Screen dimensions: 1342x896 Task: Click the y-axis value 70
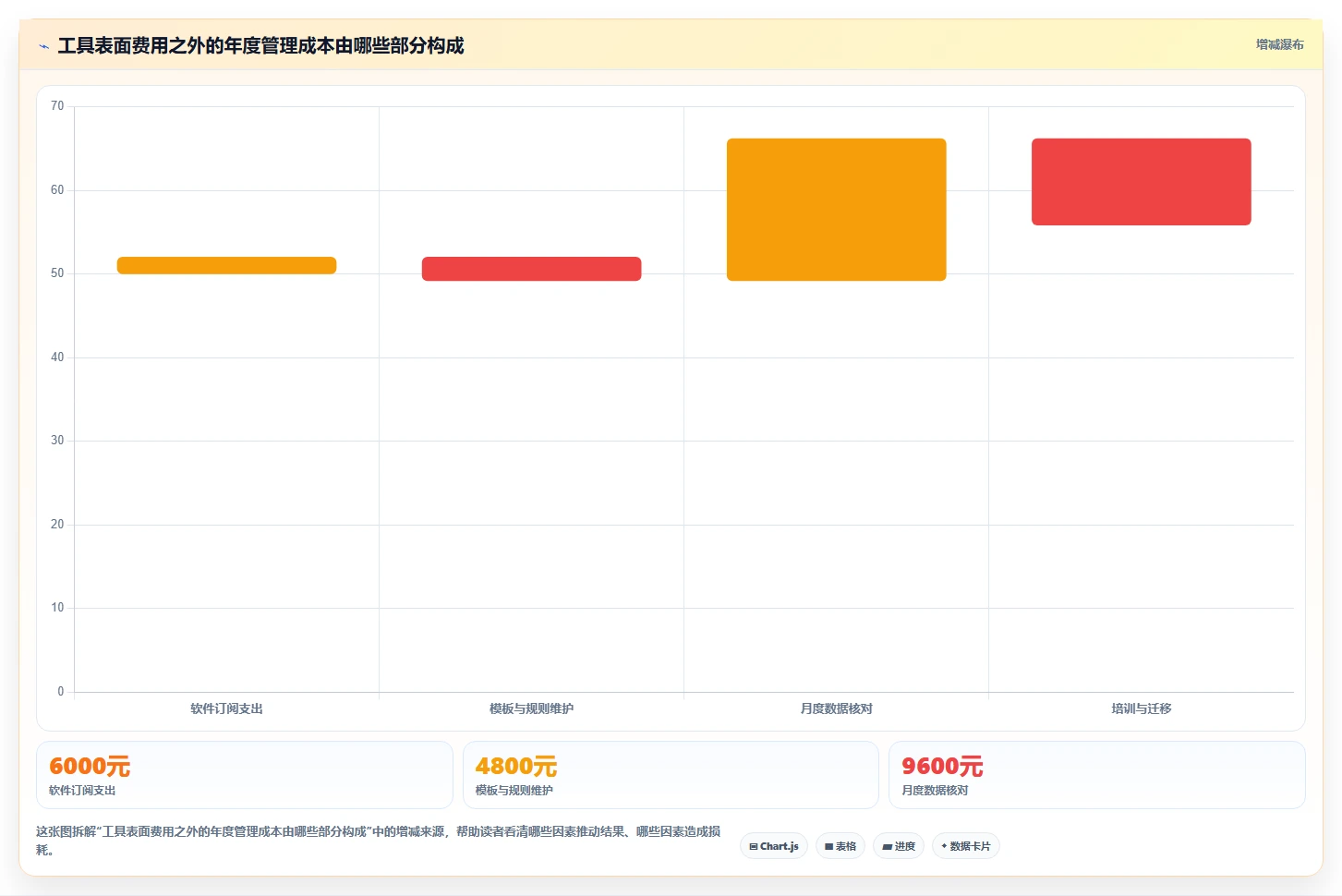pos(57,106)
